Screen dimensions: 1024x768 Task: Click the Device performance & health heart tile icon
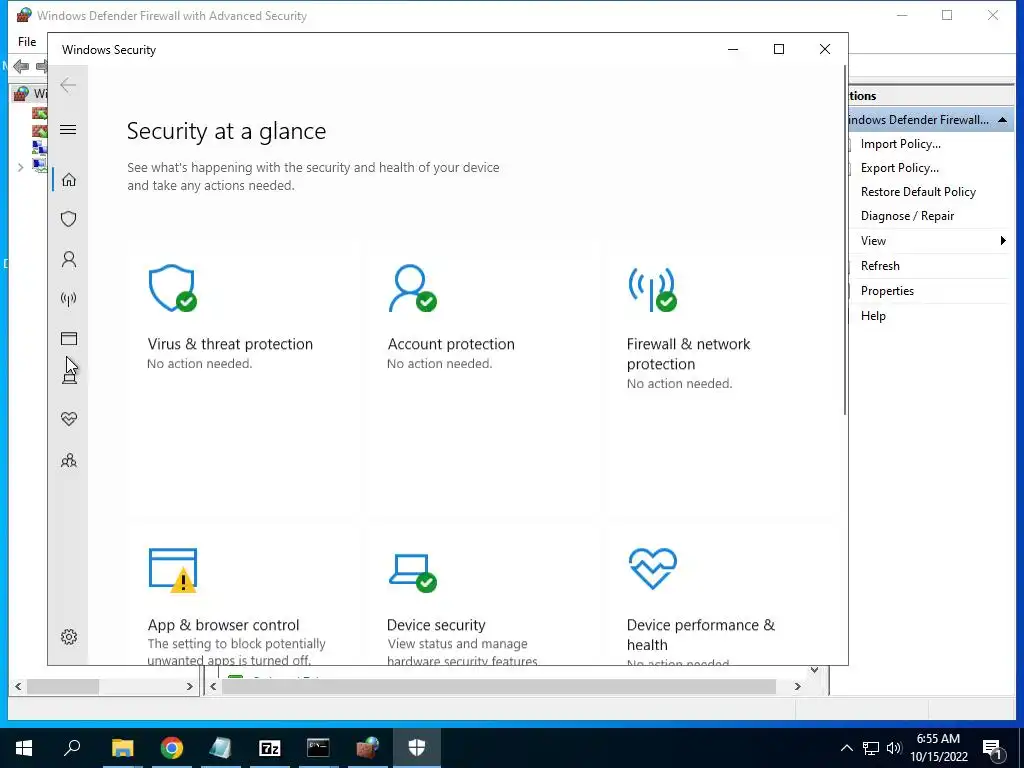click(652, 569)
